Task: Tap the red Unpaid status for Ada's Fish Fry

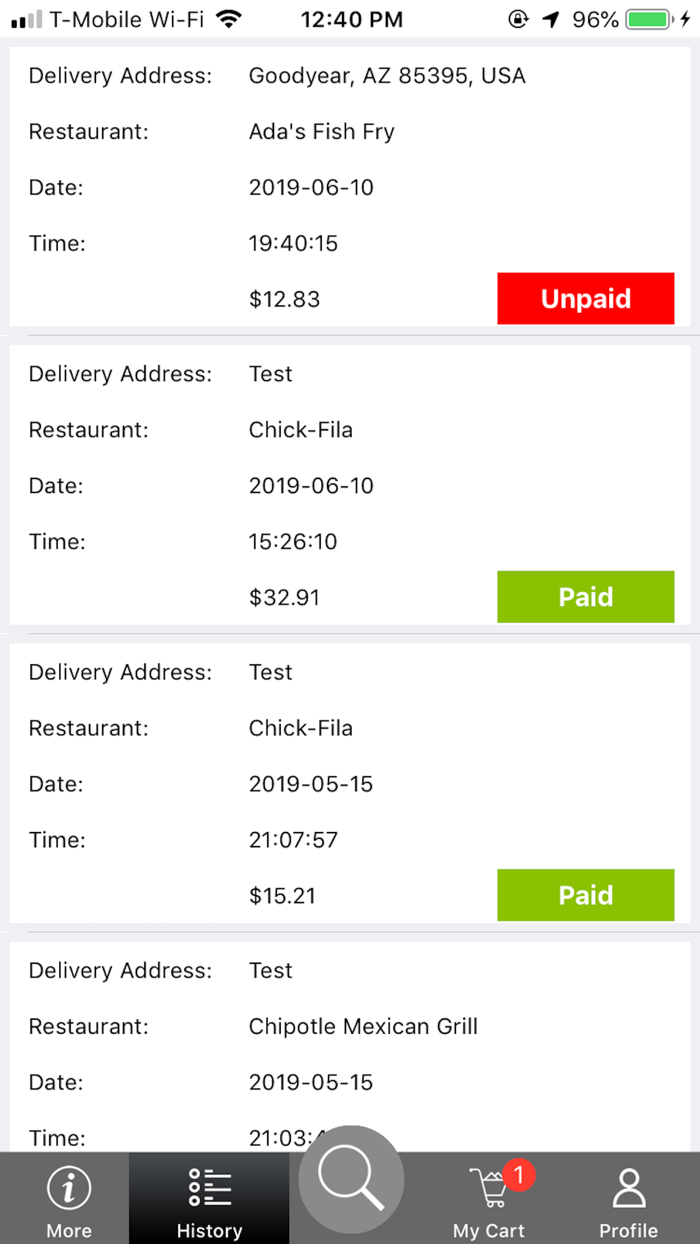Action: coord(586,298)
